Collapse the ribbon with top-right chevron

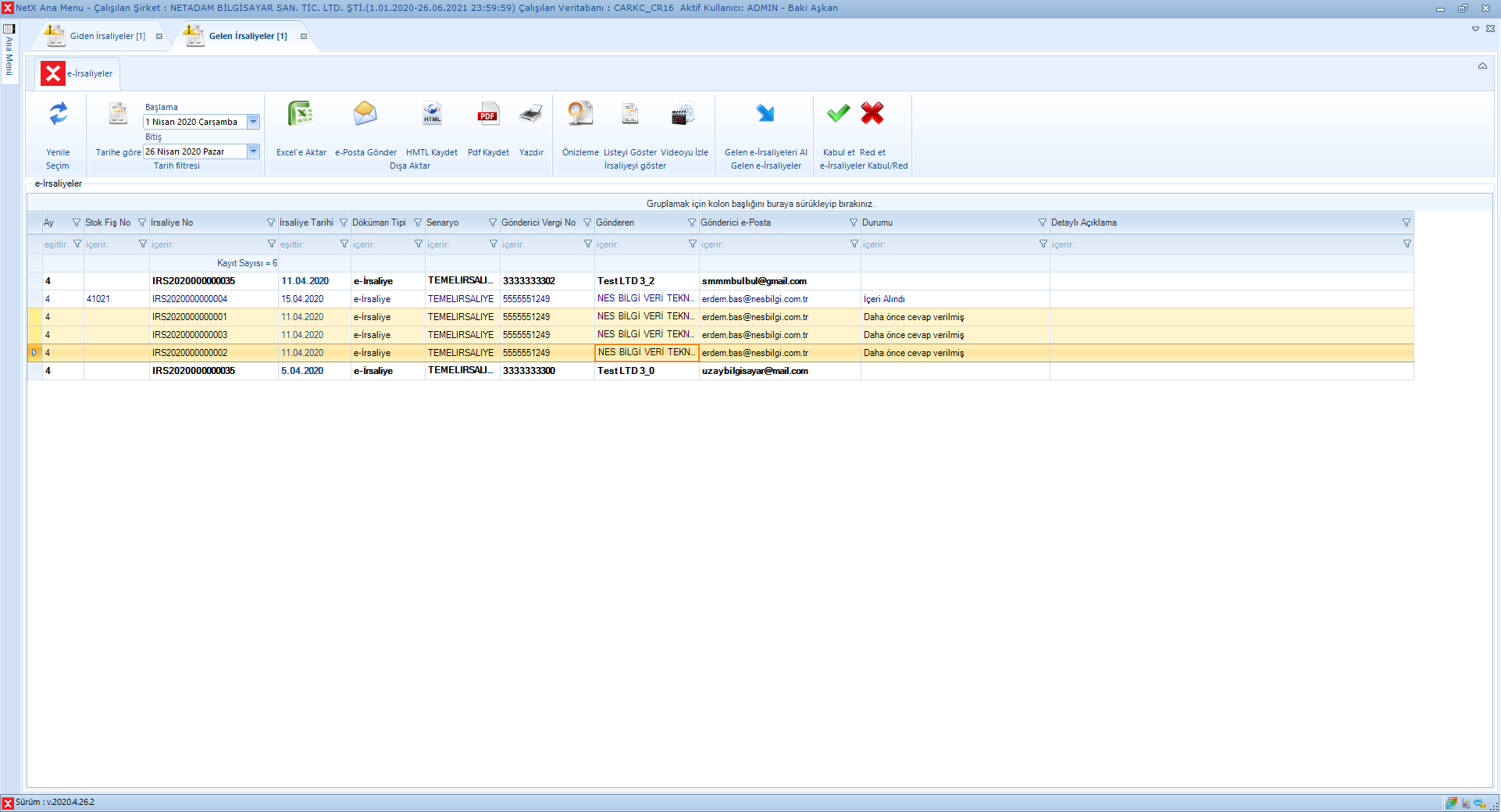click(x=1482, y=66)
